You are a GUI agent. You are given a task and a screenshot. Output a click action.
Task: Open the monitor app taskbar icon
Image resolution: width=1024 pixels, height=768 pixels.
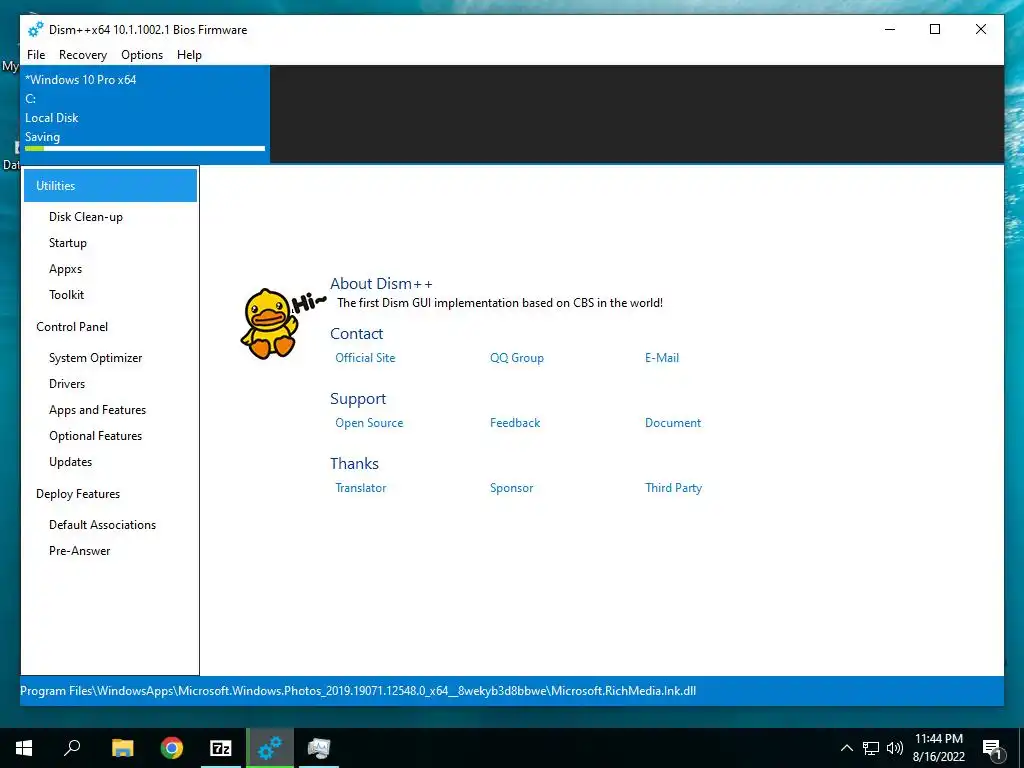(x=319, y=748)
